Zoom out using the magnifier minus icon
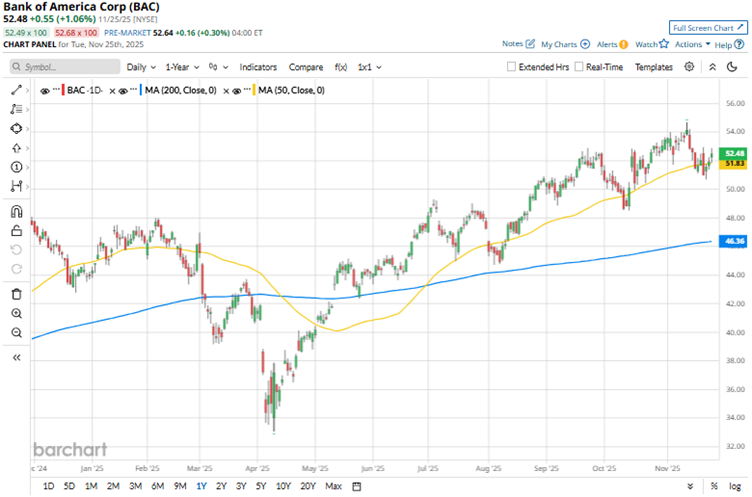The image size is (752, 497). click(17, 331)
